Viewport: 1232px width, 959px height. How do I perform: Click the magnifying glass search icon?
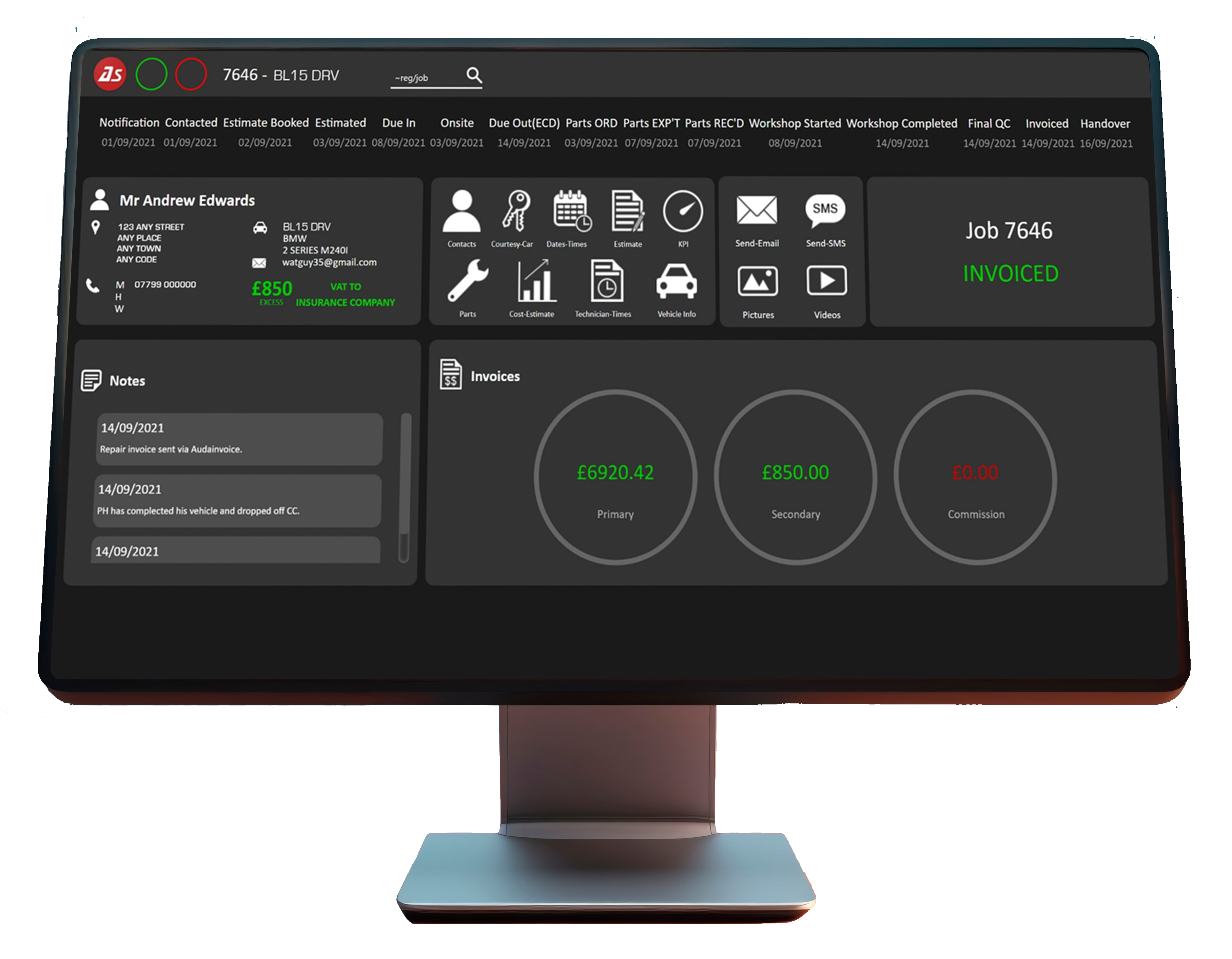[x=474, y=75]
